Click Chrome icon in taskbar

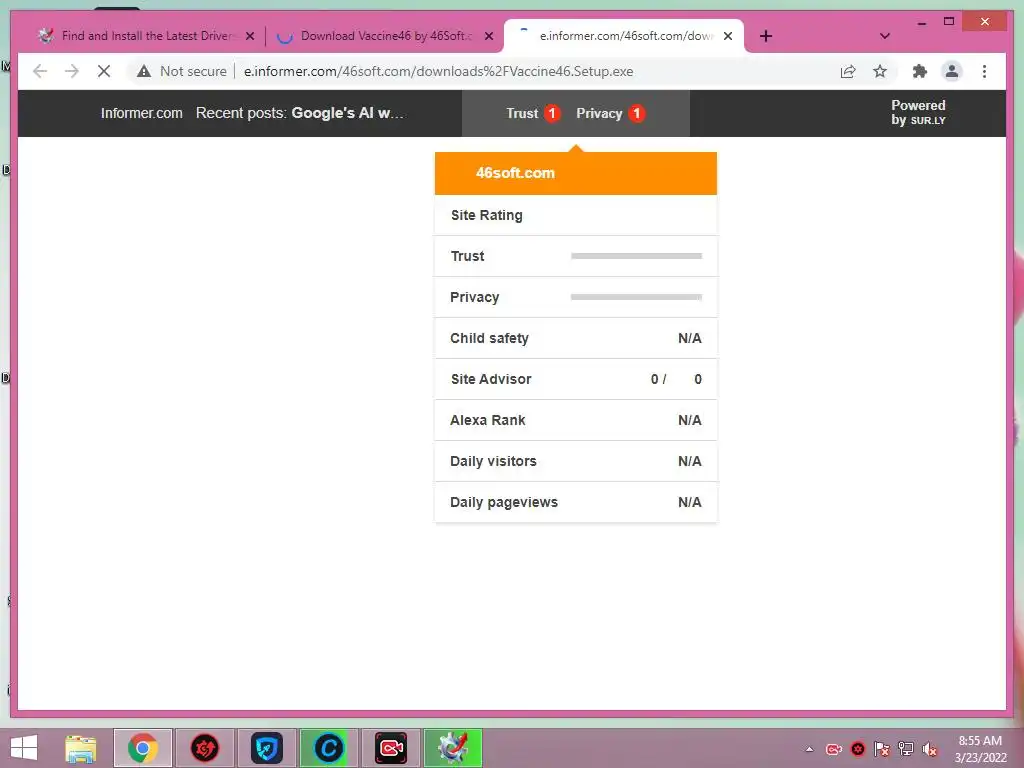click(x=143, y=748)
